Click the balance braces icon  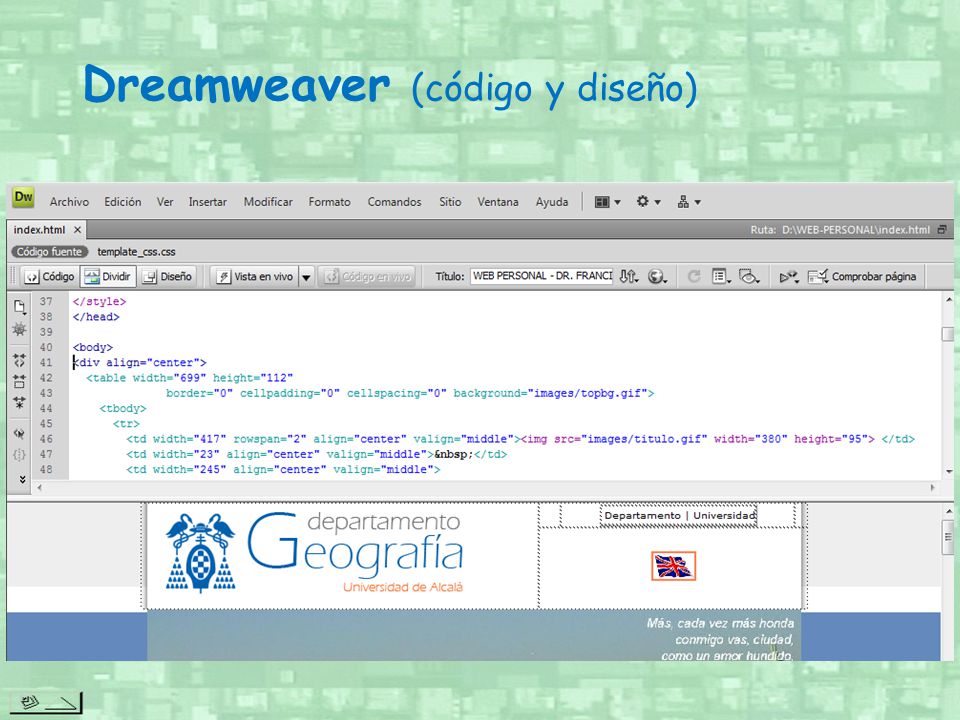click(20, 455)
